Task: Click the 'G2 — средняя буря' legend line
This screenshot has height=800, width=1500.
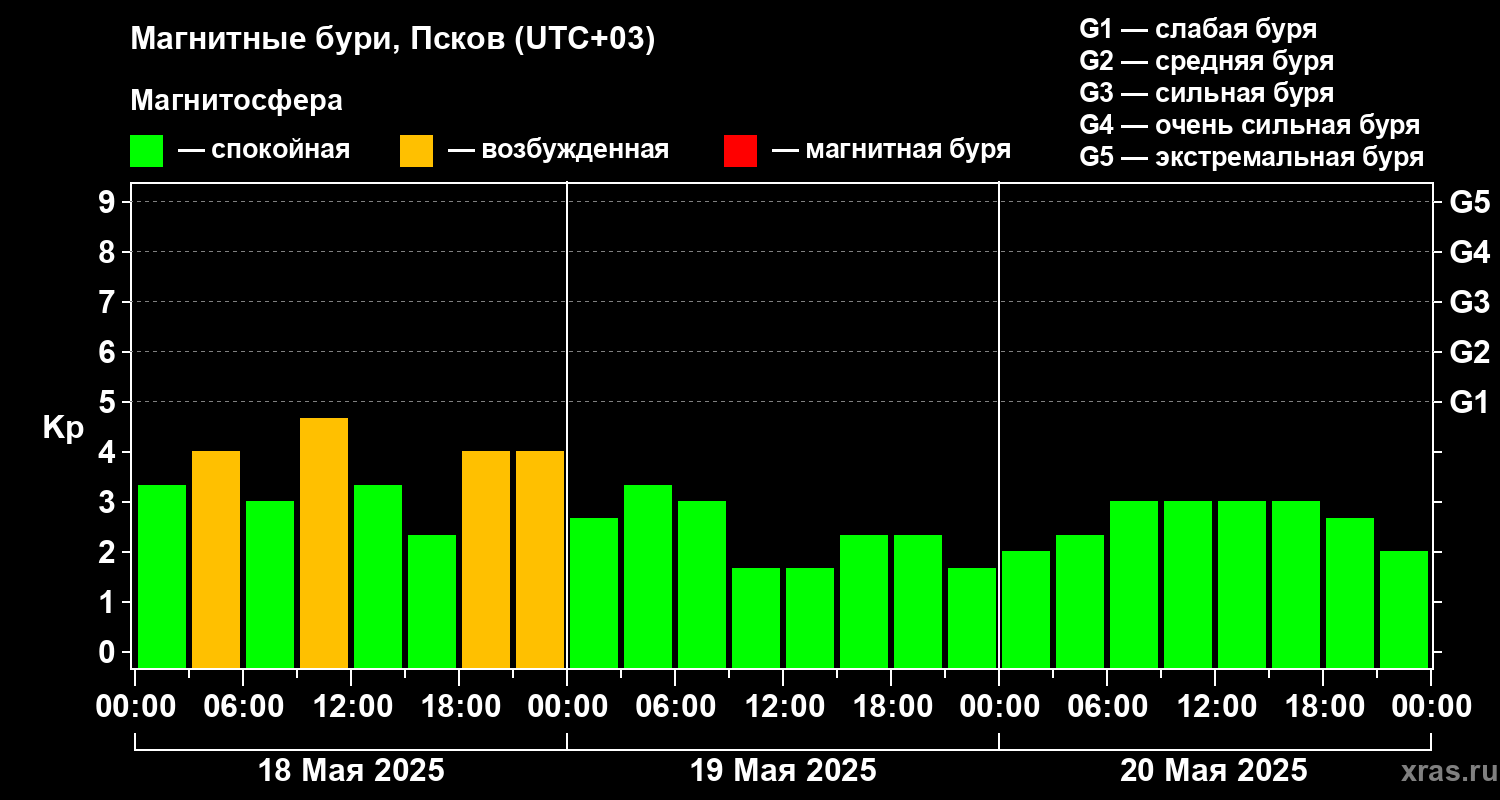Action: [1206, 61]
